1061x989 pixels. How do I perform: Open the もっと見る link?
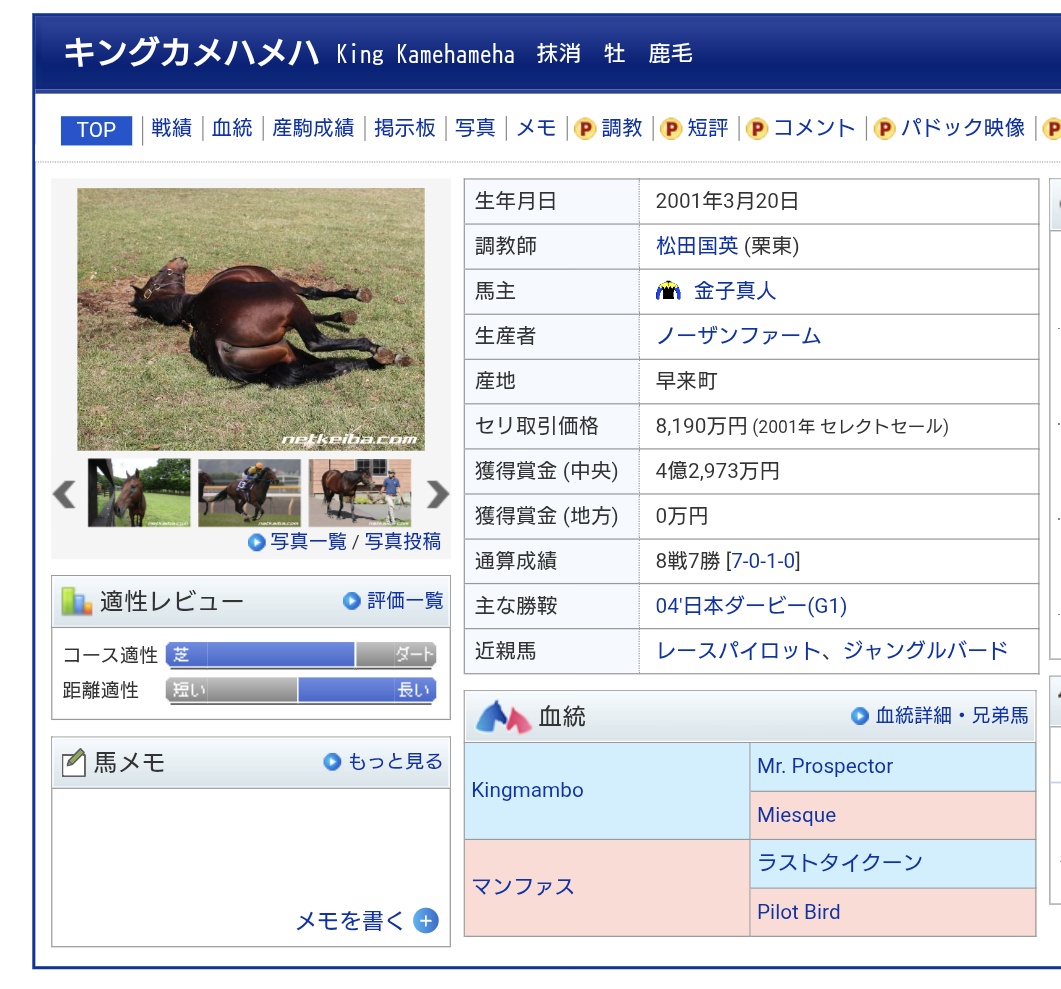tap(395, 762)
